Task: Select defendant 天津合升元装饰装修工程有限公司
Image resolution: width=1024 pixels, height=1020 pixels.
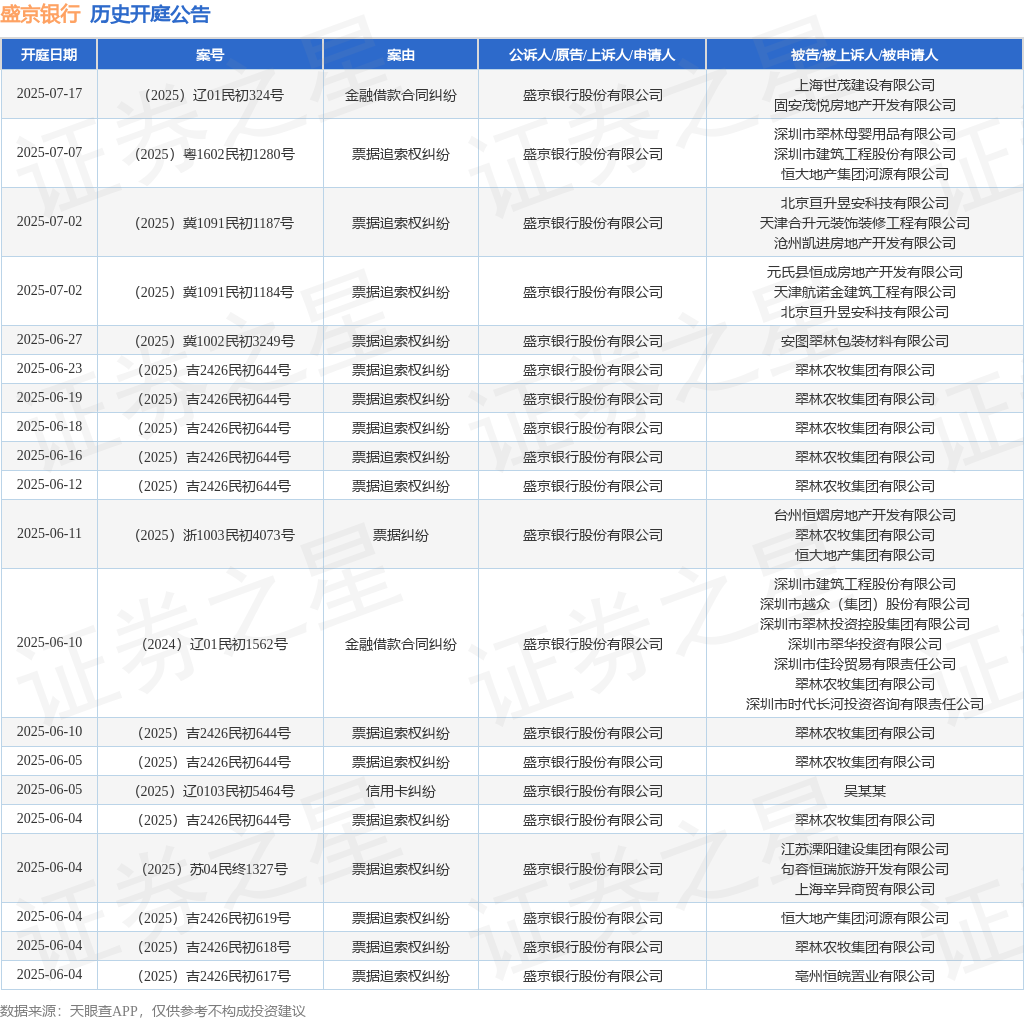Action: pos(864,223)
